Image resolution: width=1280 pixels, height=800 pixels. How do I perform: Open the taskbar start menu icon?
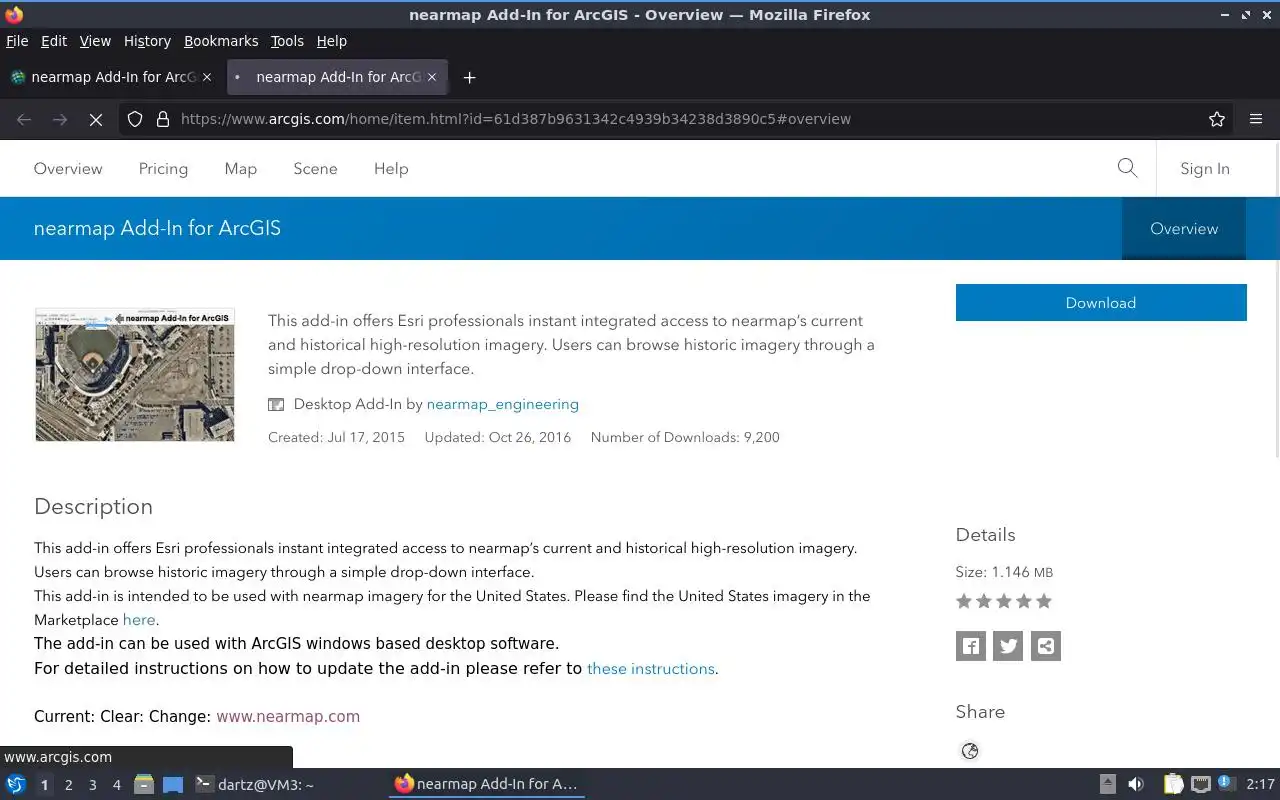click(x=16, y=784)
